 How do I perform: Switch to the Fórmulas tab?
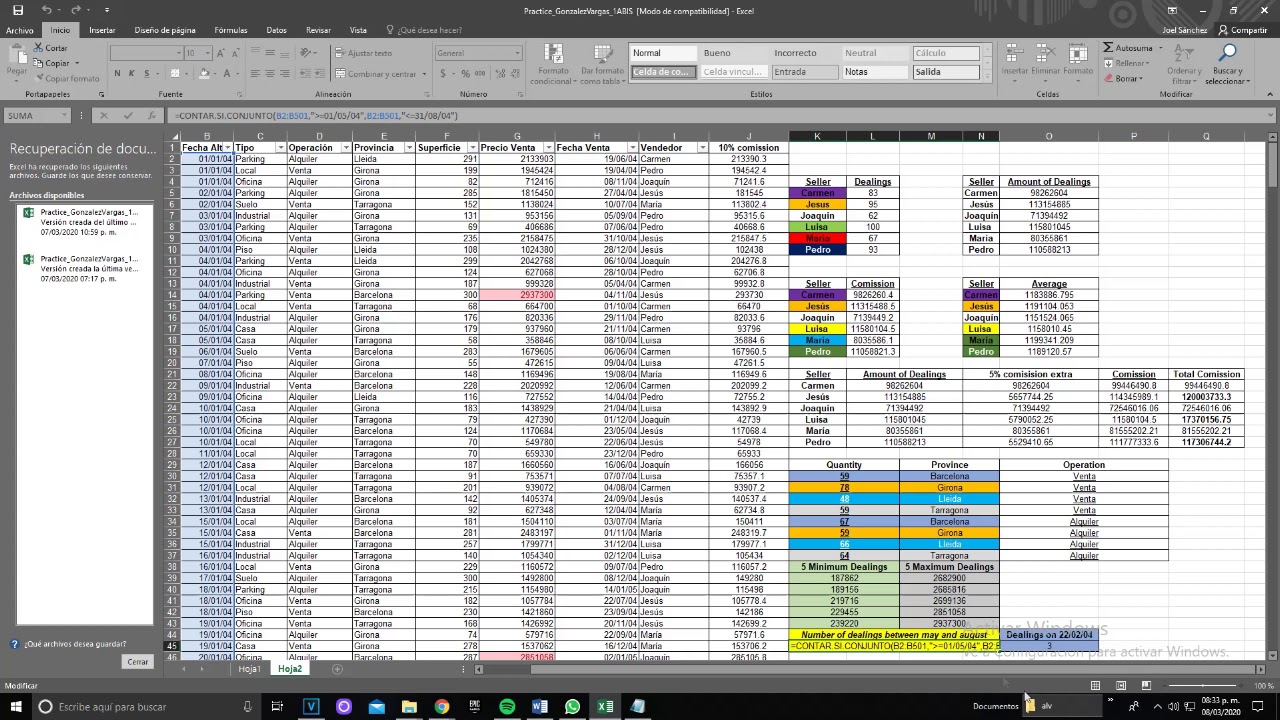pyautogui.click(x=230, y=30)
